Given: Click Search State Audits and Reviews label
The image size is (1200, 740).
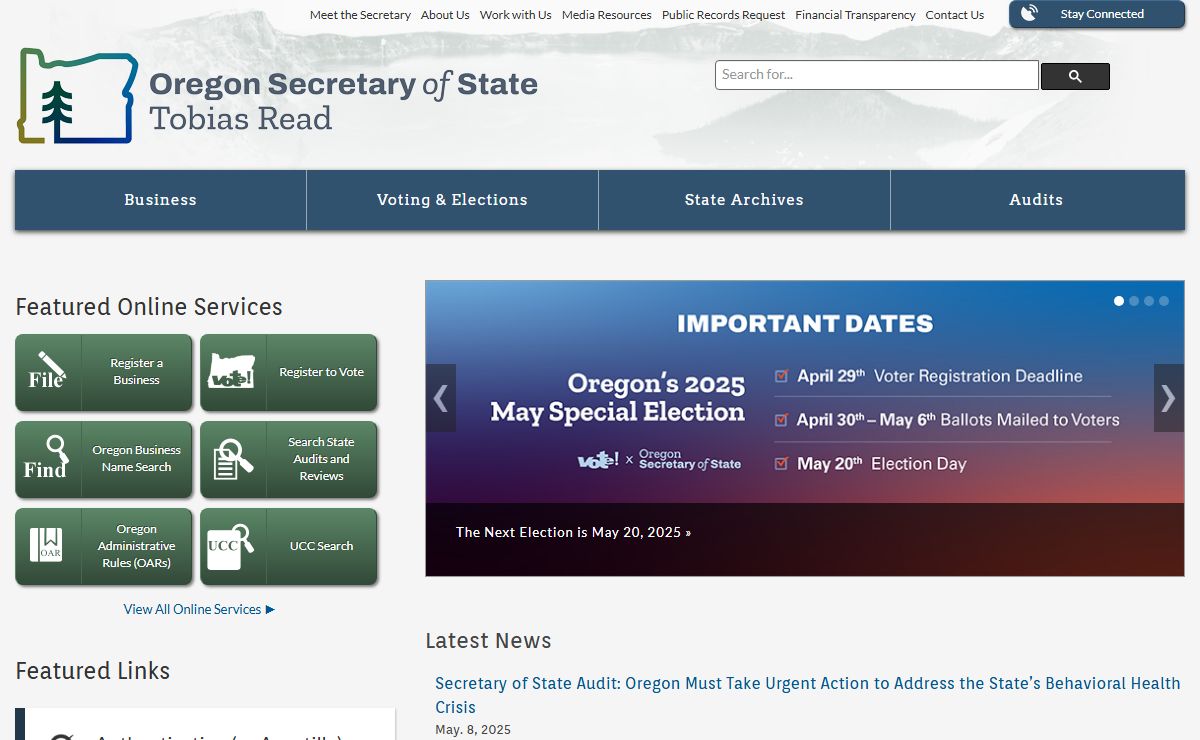Looking at the screenshot, I should pos(321,459).
